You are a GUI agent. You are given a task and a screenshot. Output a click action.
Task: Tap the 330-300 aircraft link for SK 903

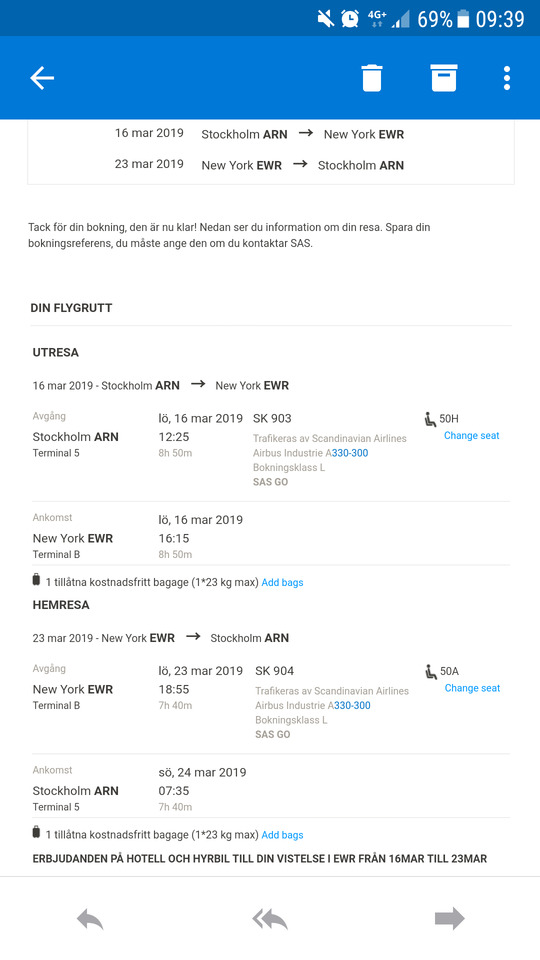point(350,453)
